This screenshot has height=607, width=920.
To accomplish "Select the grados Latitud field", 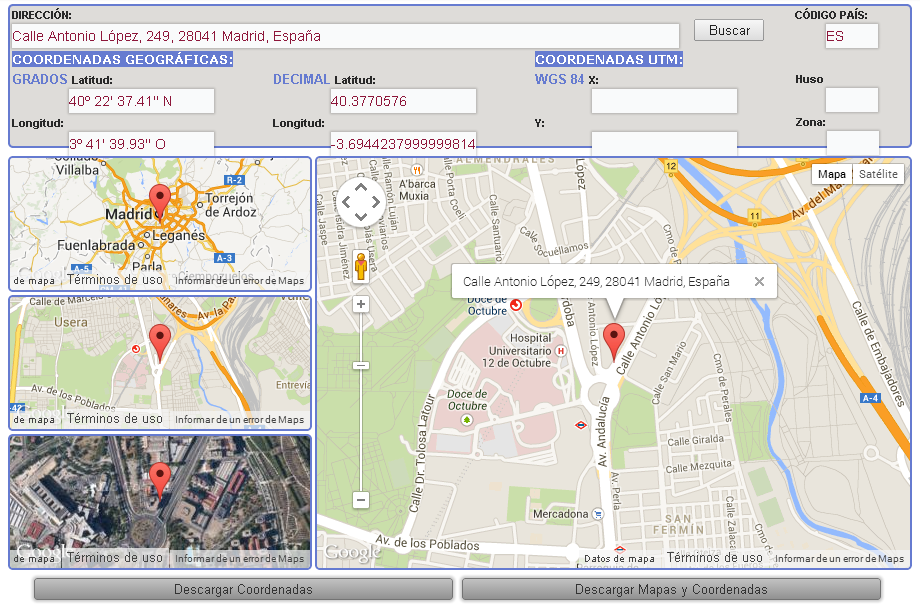I will [141, 101].
